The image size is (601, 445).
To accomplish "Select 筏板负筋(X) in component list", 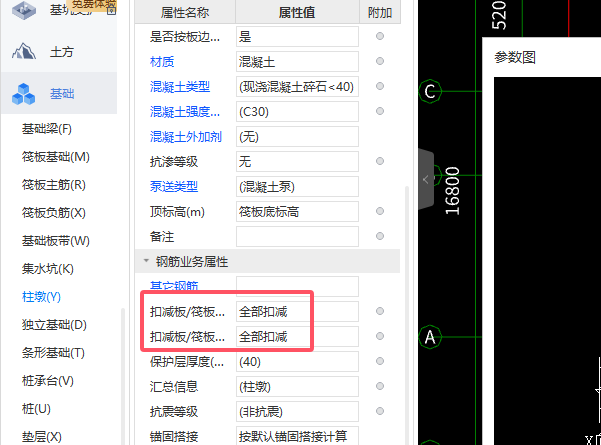I will coord(54,213).
